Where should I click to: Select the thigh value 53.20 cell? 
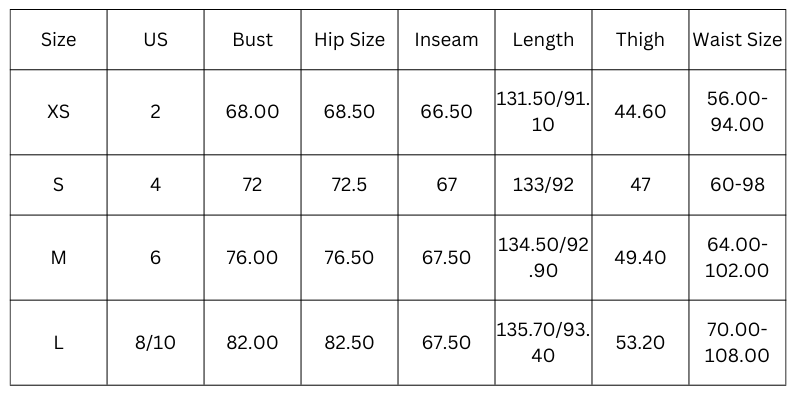point(640,343)
